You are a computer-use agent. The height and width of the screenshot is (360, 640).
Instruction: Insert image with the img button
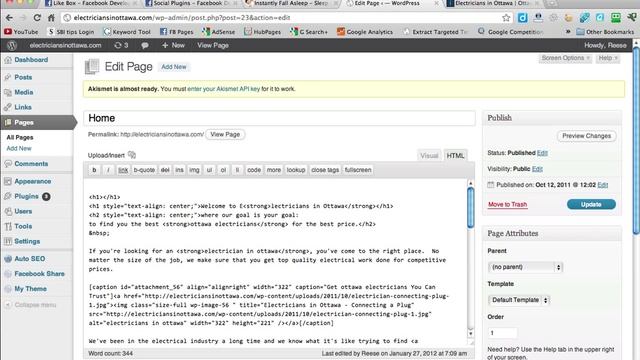tap(194, 170)
